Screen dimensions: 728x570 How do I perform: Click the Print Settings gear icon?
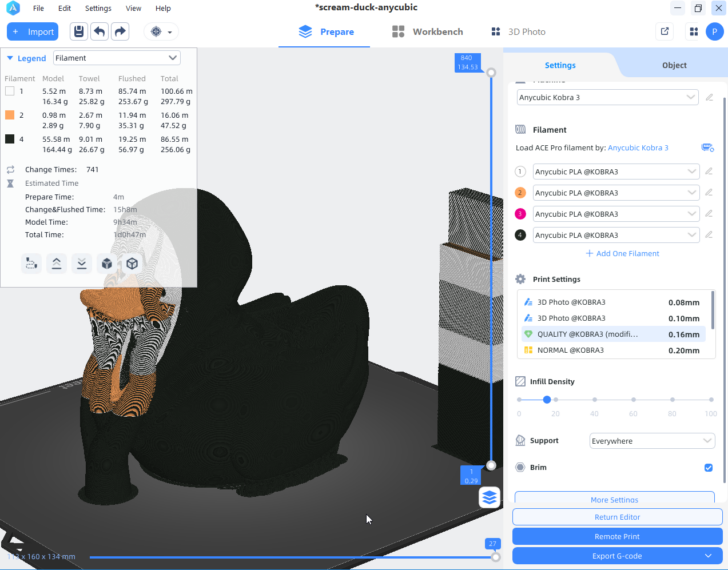tap(520, 279)
